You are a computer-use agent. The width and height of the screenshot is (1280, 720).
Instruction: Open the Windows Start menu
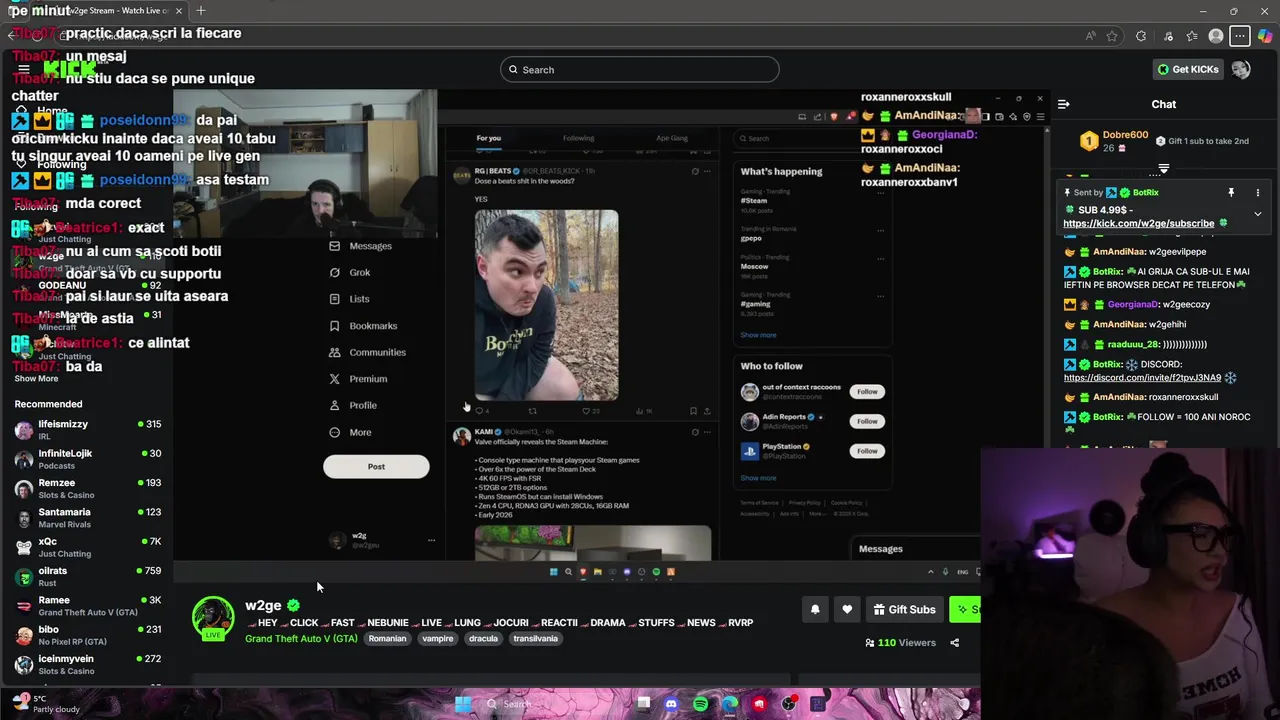463,704
